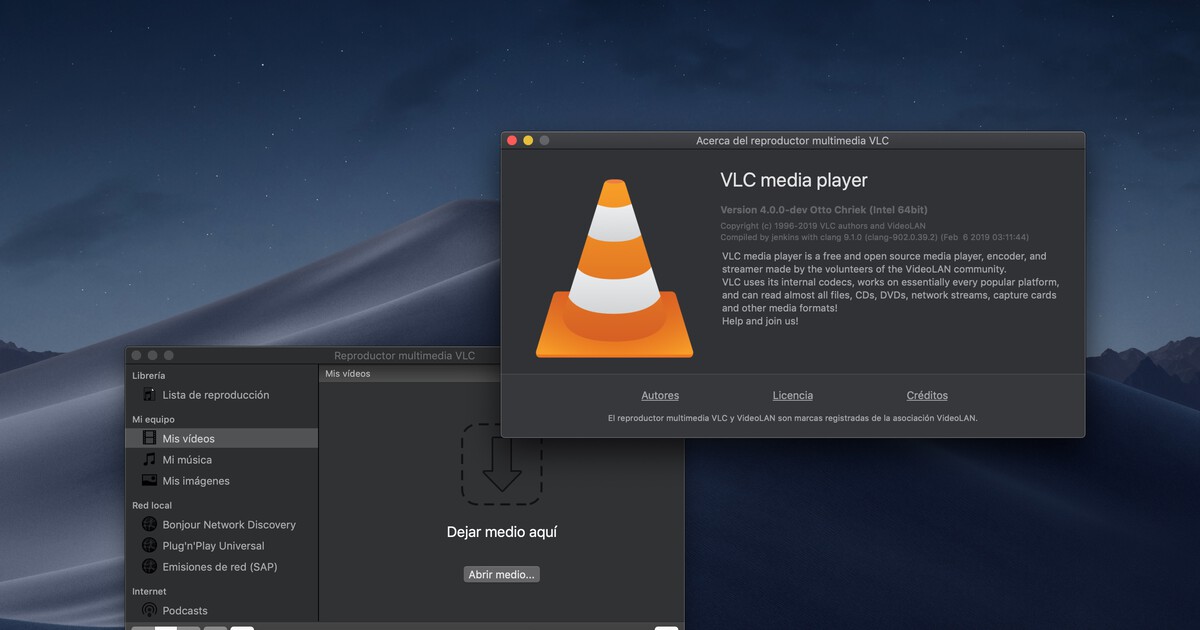Click the film strip icon for Mis vídeos
The height and width of the screenshot is (630, 1200).
click(149, 438)
